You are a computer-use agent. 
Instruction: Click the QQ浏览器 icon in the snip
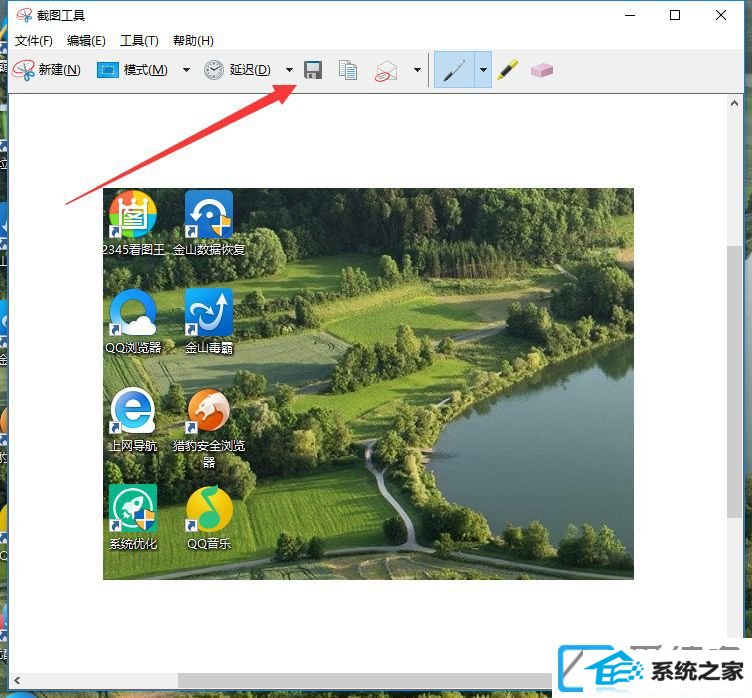133,312
